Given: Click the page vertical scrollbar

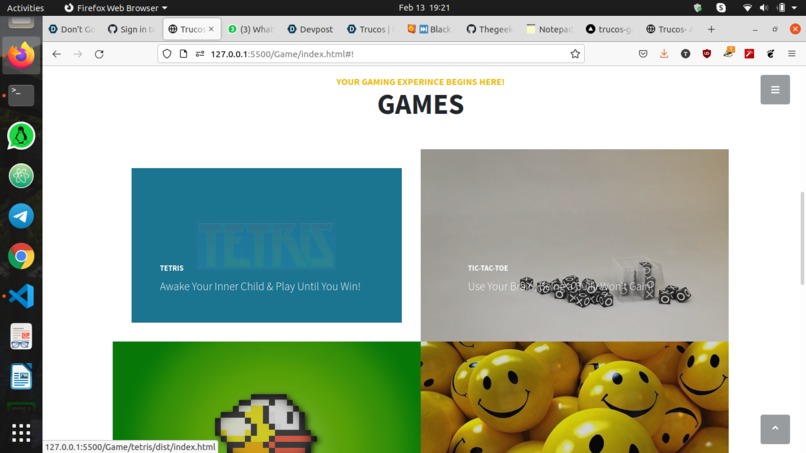Looking at the screenshot, I should coord(802,238).
